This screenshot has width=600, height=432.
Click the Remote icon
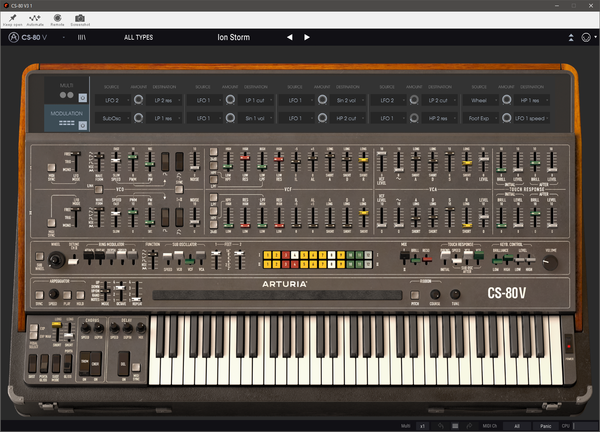[57, 18]
